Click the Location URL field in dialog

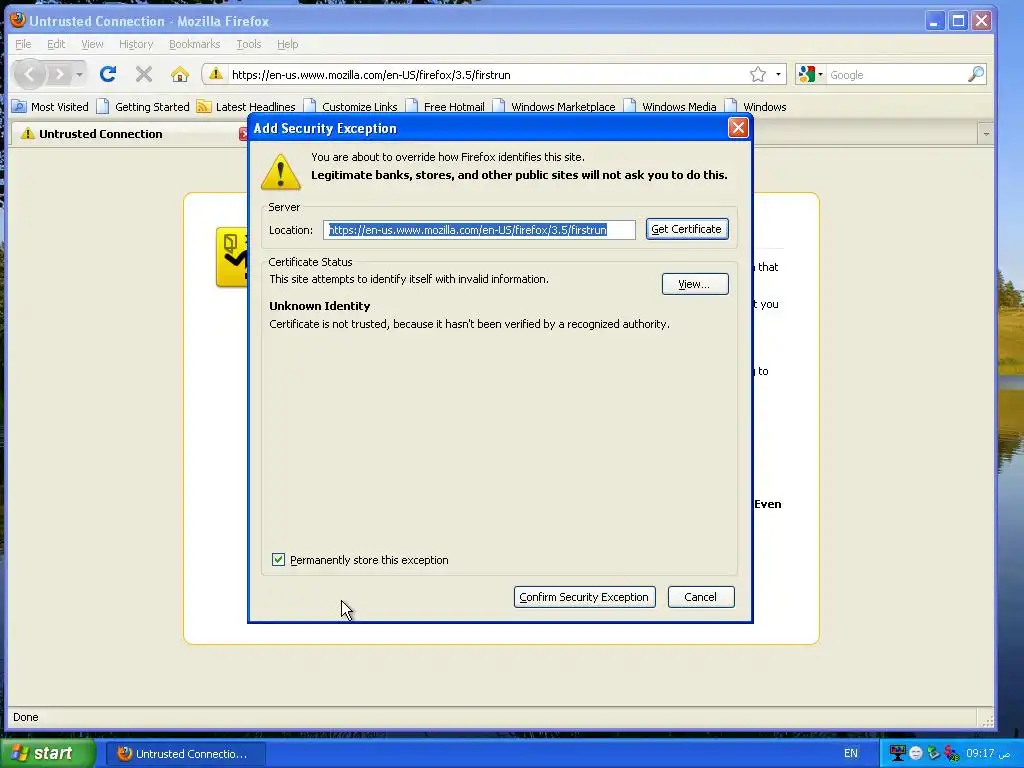479,230
